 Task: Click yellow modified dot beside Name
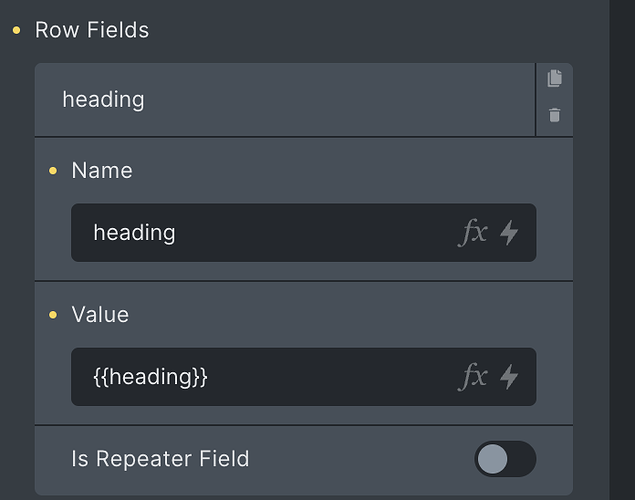coord(53,170)
